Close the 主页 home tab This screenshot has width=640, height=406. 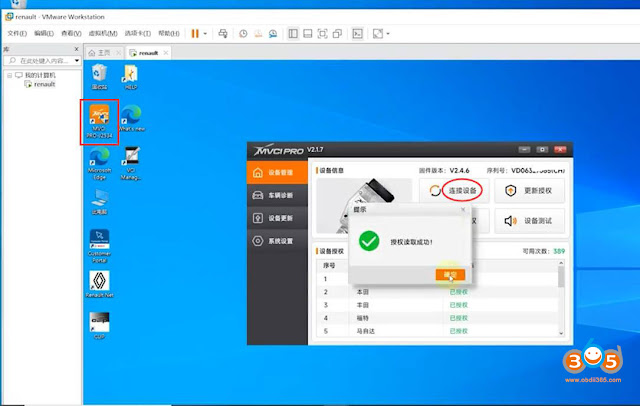(x=118, y=53)
